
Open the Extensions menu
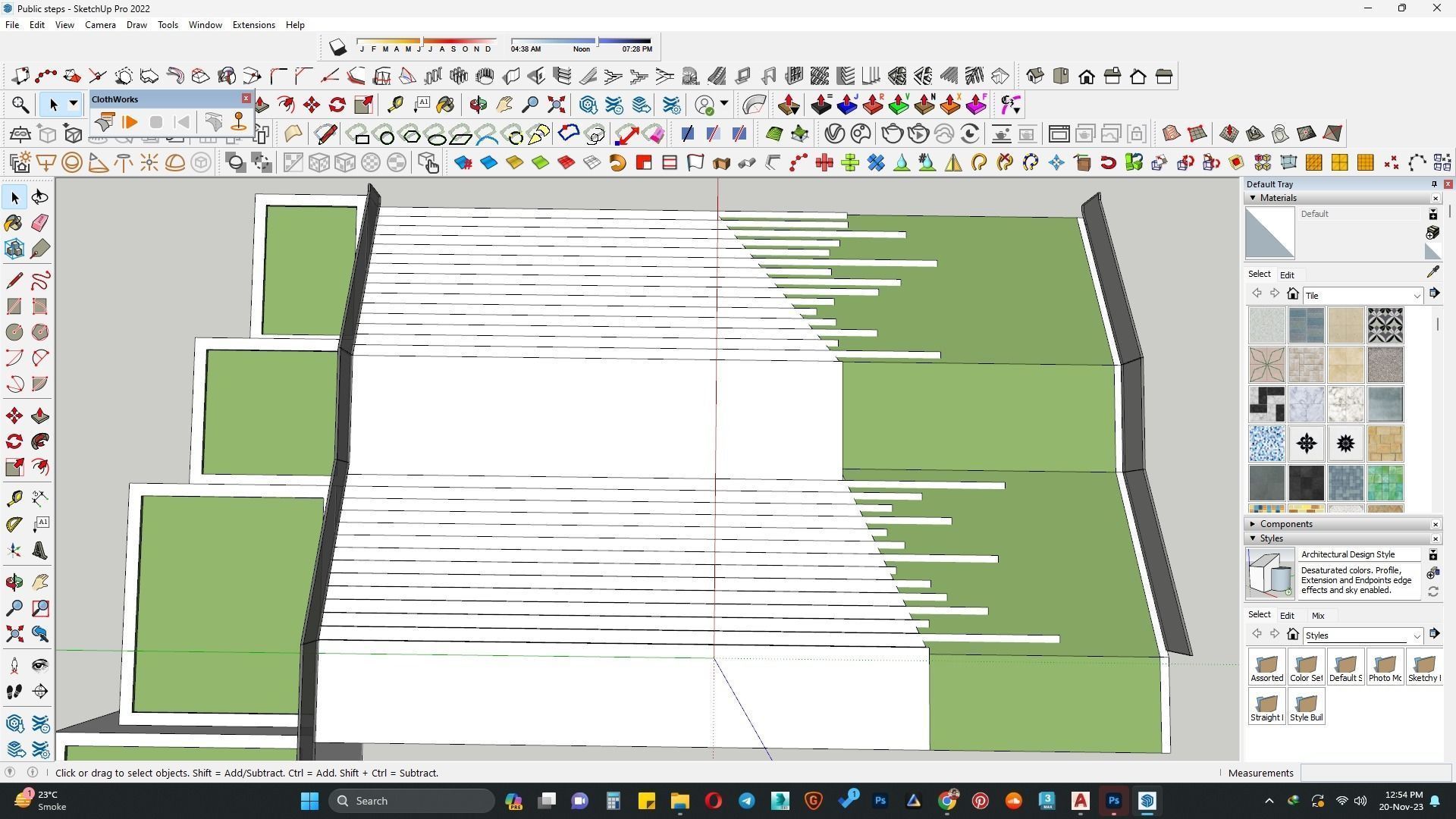click(x=253, y=25)
